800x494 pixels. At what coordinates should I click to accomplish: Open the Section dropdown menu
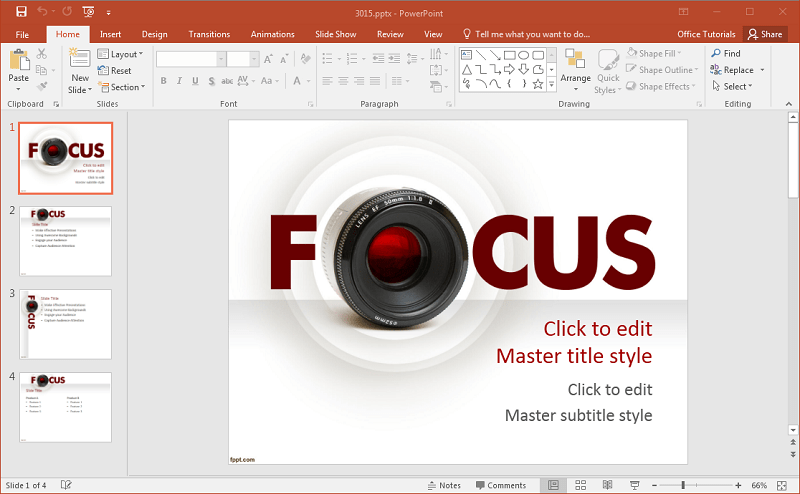point(125,87)
